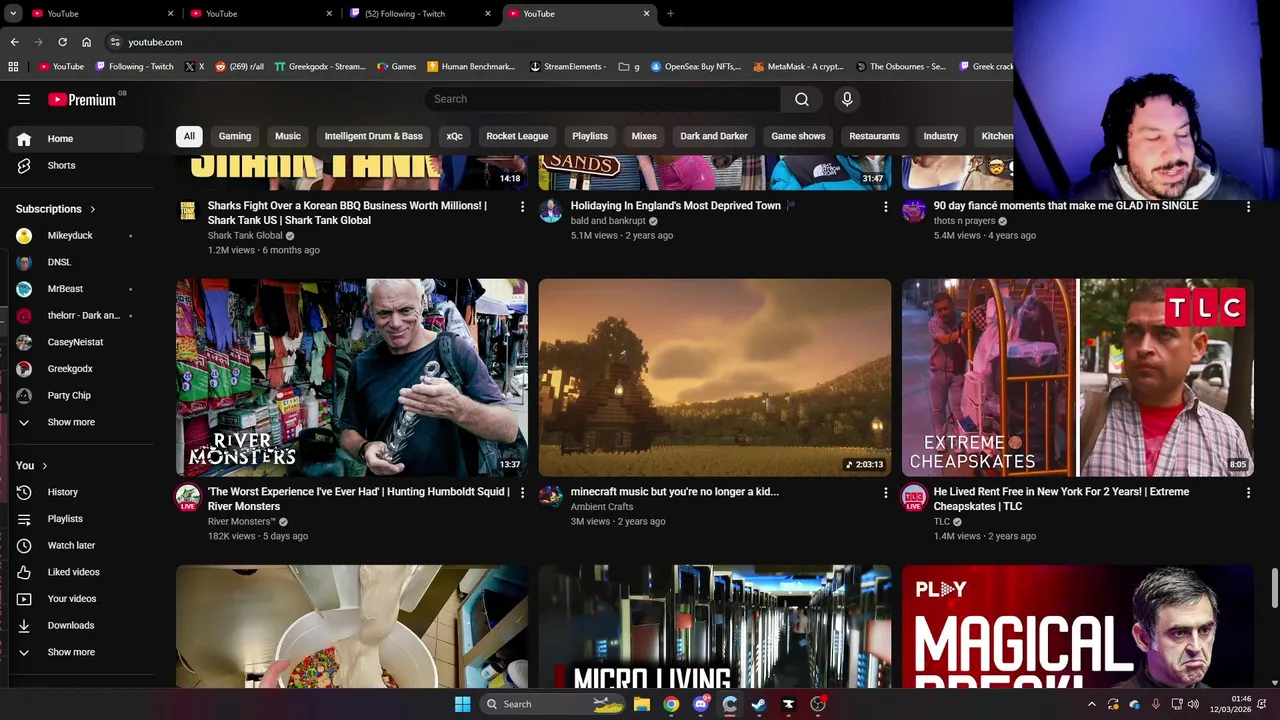Click the YouTube search input field

pyautogui.click(x=603, y=99)
